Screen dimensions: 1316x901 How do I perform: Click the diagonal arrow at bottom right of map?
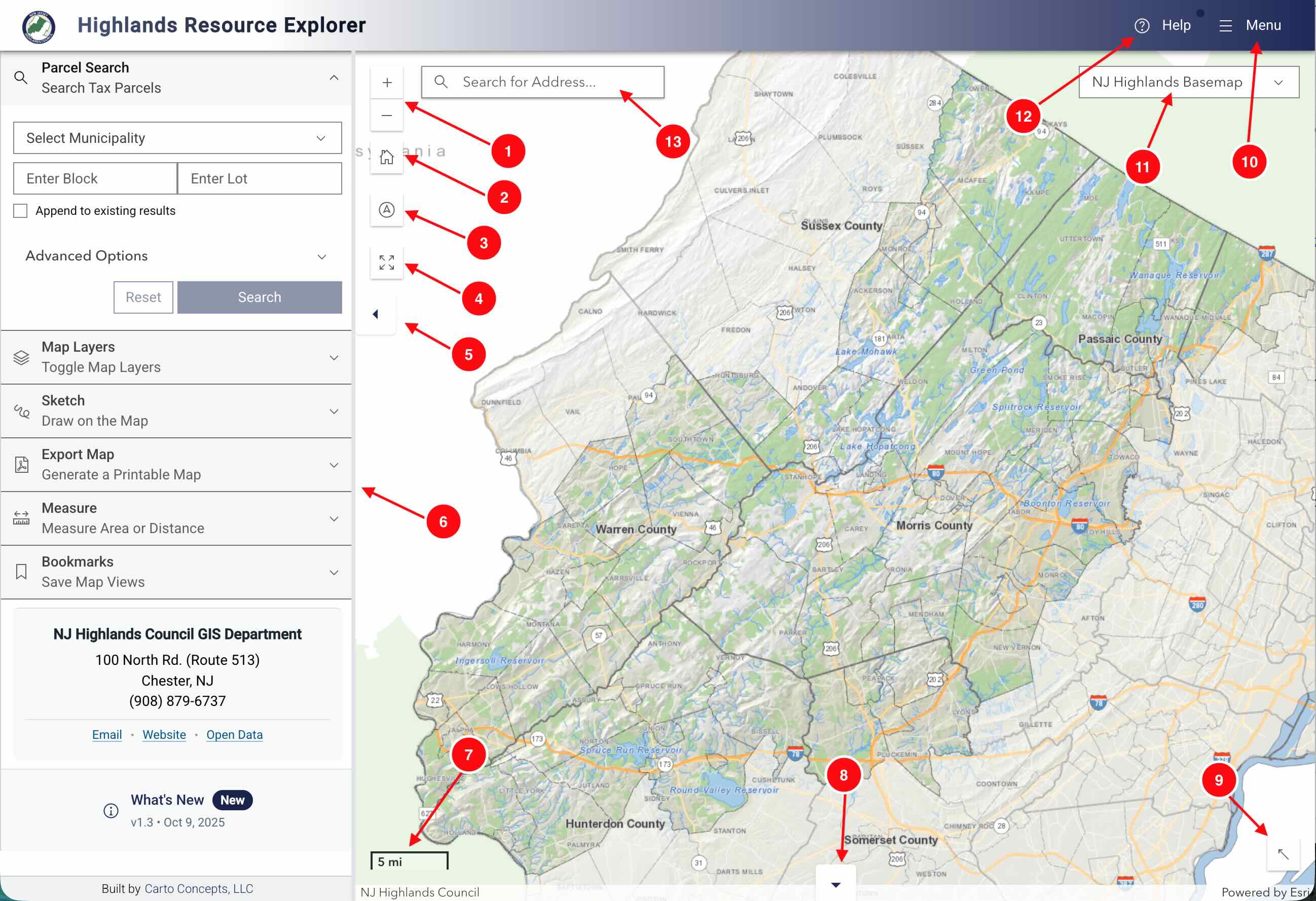(x=1283, y=854)
